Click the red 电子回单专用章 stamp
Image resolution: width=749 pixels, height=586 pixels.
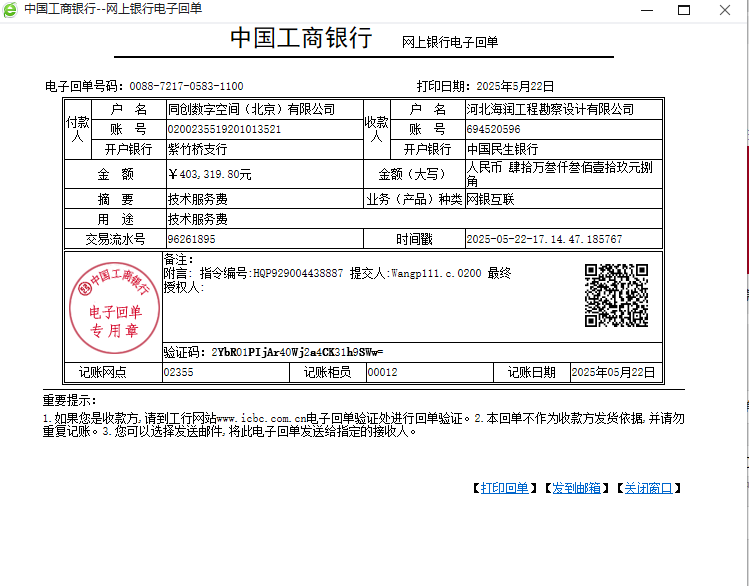click(115, 308)
